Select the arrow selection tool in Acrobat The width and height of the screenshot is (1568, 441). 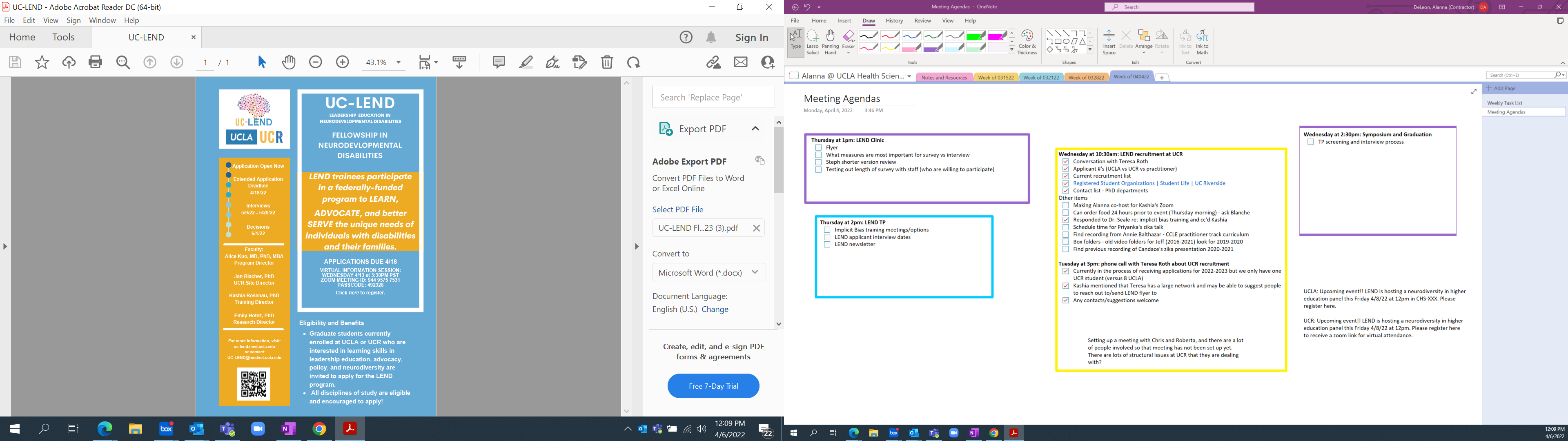(262, 62)
